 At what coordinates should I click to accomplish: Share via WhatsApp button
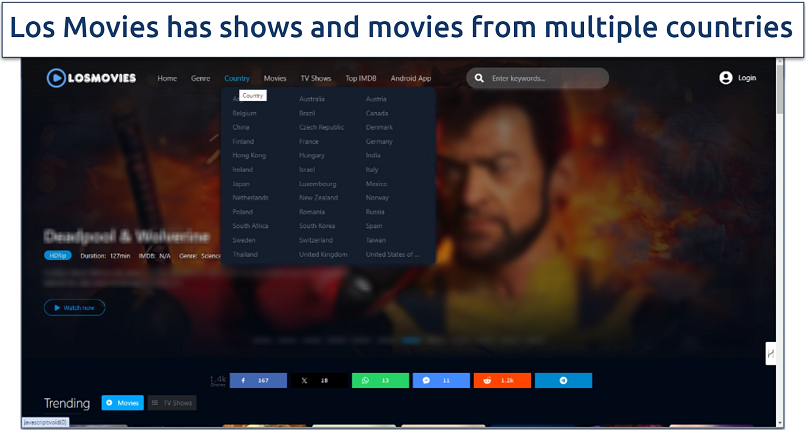[x=380, y=380]
